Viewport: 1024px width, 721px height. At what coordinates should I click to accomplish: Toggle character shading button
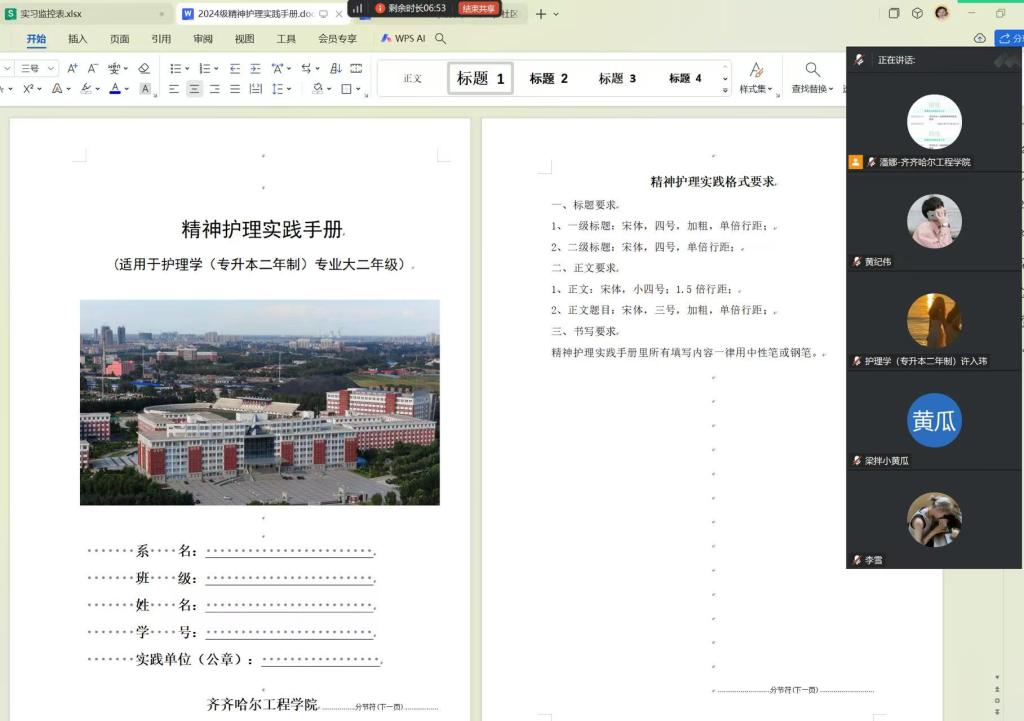coord(145,89)
